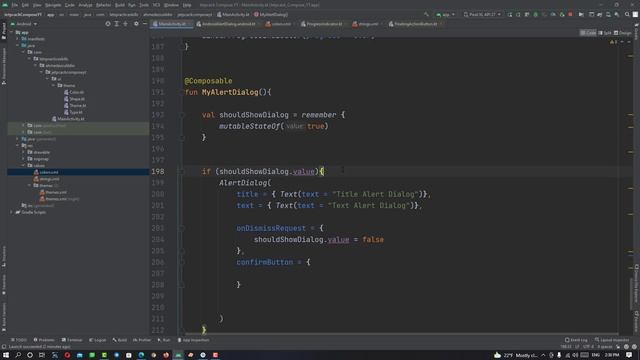Open the VCS menu
Viewport: 640px width, 360px height.
point(156,5)
